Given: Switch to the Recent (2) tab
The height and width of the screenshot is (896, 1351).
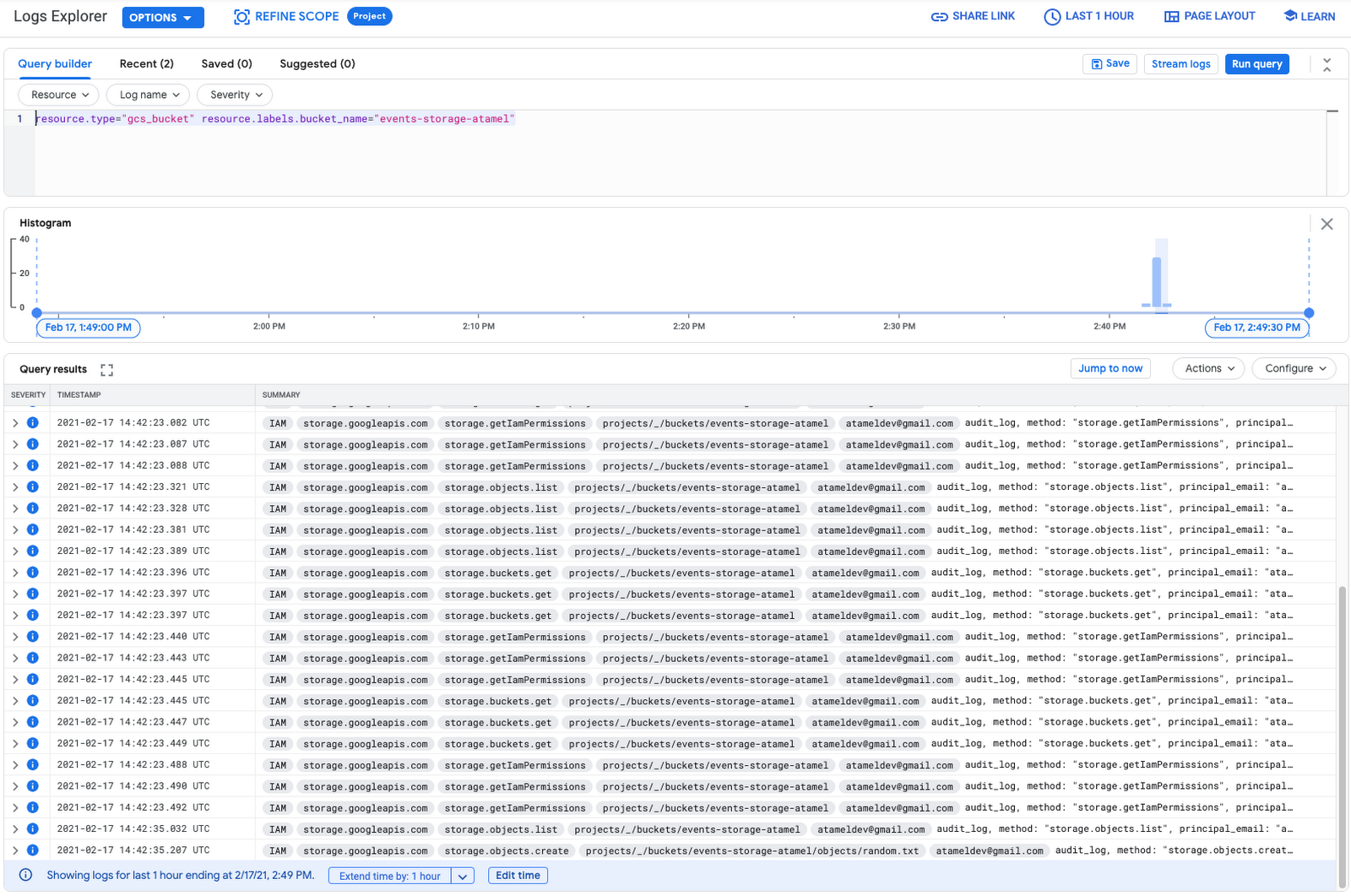Looking at the screenshot, I should tap(147, 63).
